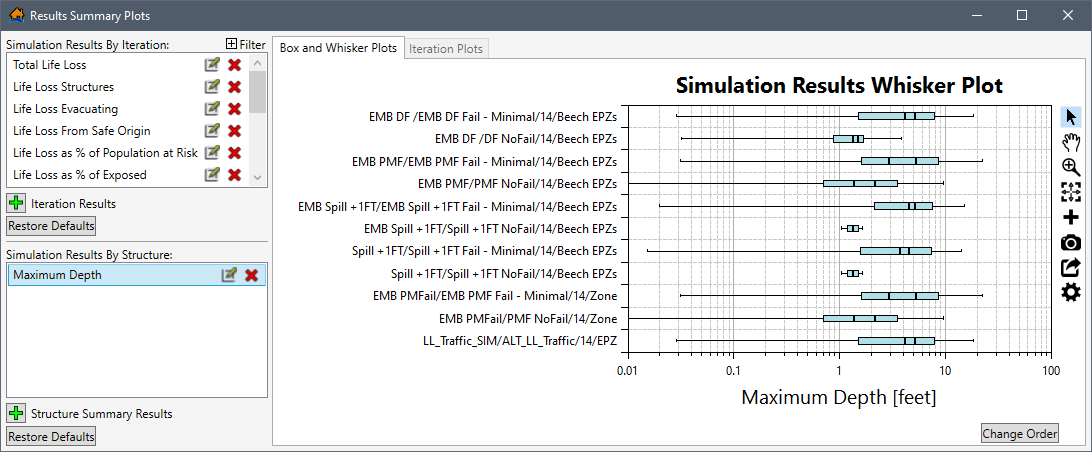Restore Defaults for iteration results
This screenshot has height=452, width=1092.
click(x=51, y=226)
